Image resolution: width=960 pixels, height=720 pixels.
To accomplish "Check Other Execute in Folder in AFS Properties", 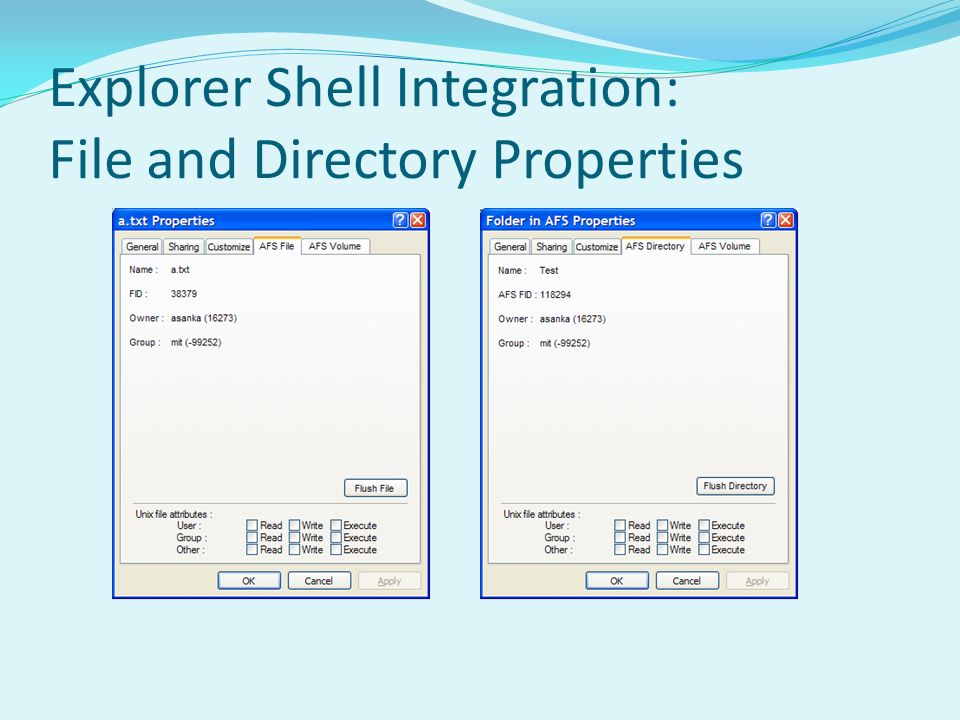I will click(704, 550).
